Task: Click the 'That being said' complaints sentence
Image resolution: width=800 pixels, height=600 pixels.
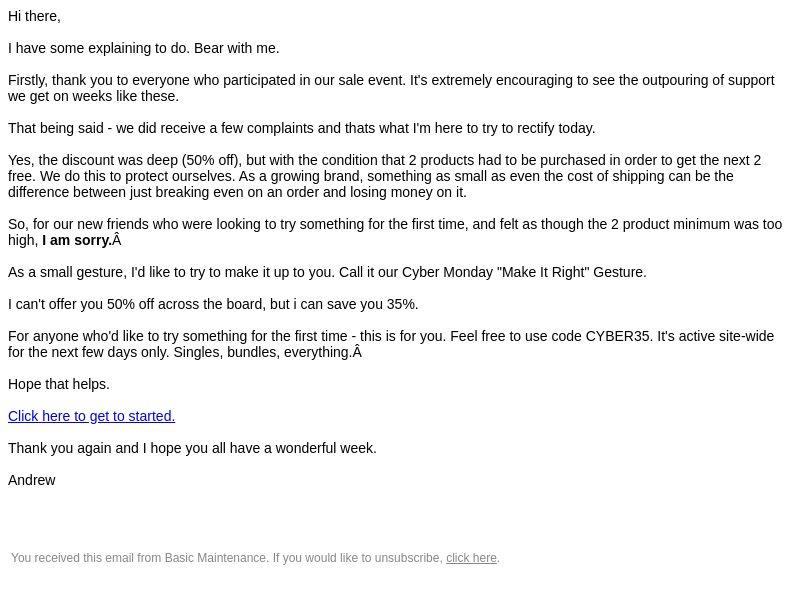Action: 302,128
